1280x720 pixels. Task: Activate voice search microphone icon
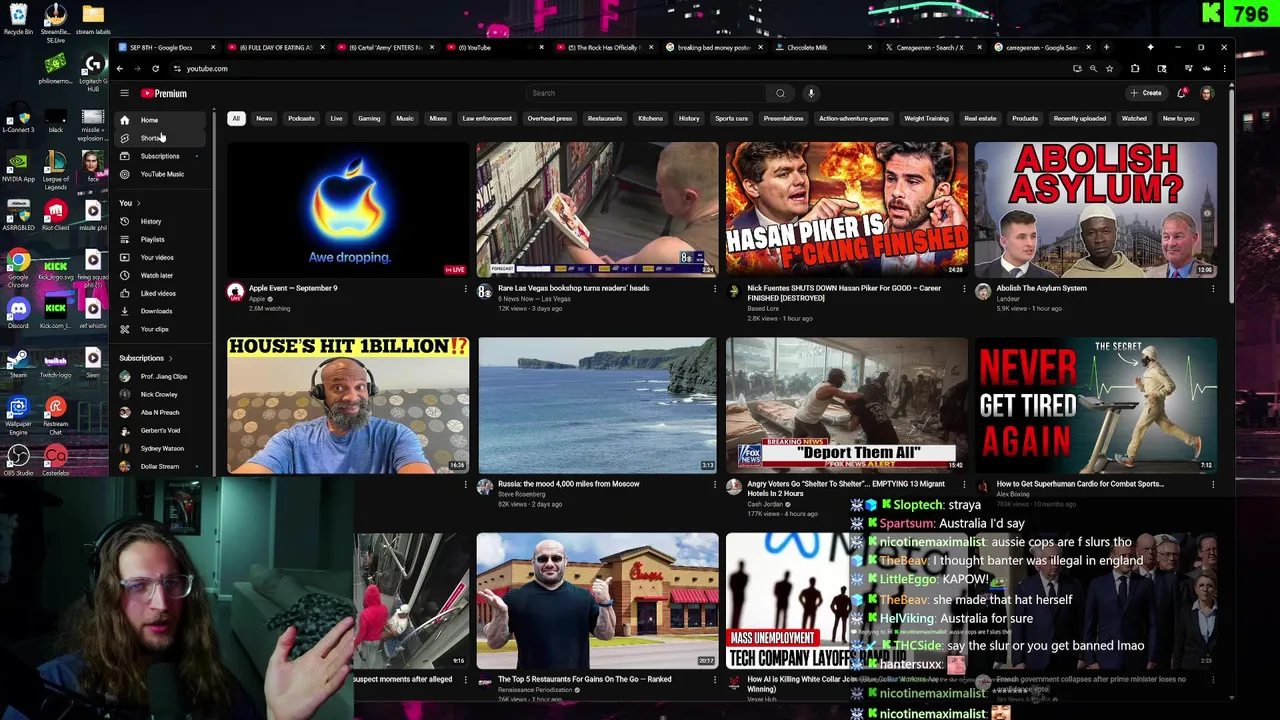click(x=811, y=93)
